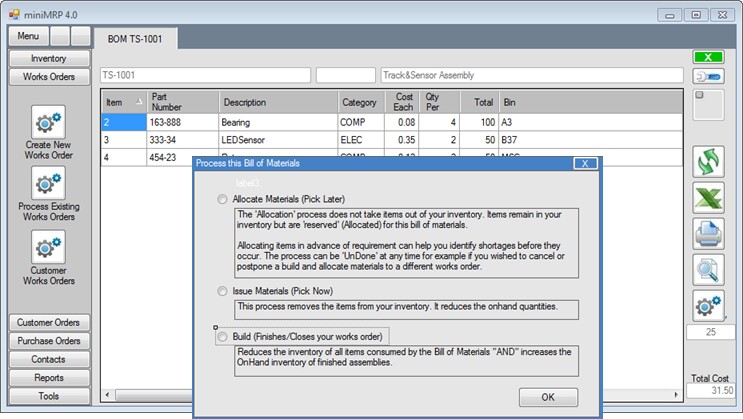Viewport: 743px width, 419px height.
Task: Print the bill of materials
Action: tap(709, 234)
